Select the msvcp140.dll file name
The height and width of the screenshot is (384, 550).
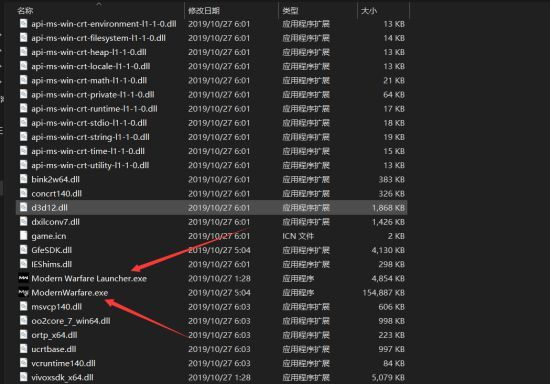pyautogui.click(x=56, y=306)
